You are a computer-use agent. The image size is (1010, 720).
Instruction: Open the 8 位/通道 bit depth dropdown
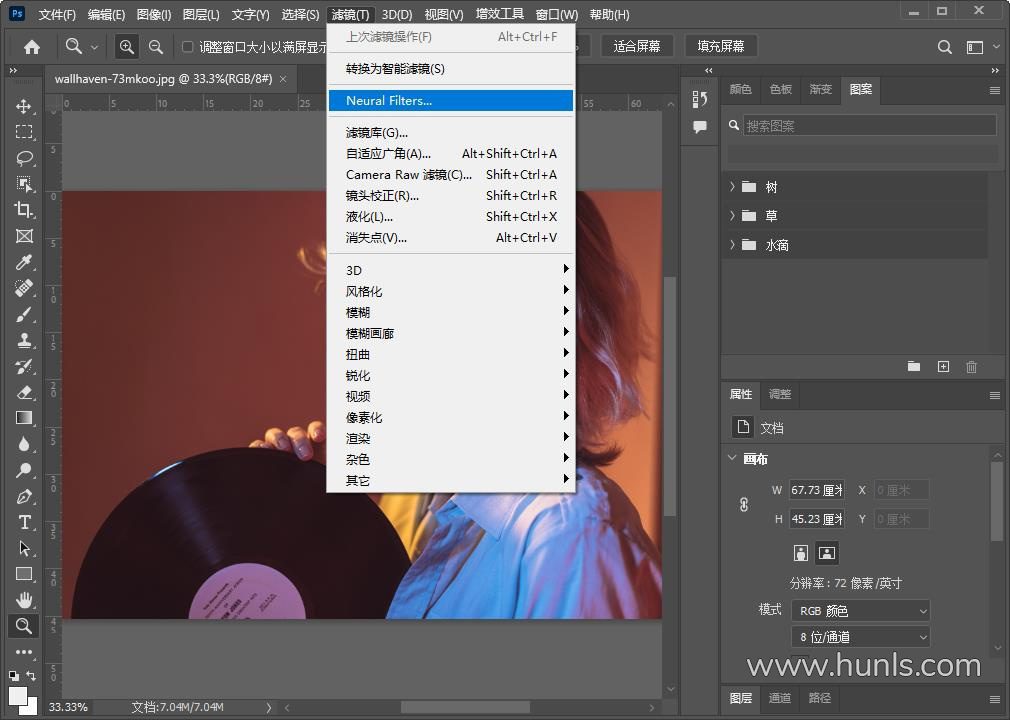pyautogui.click(x=861, y=637)
